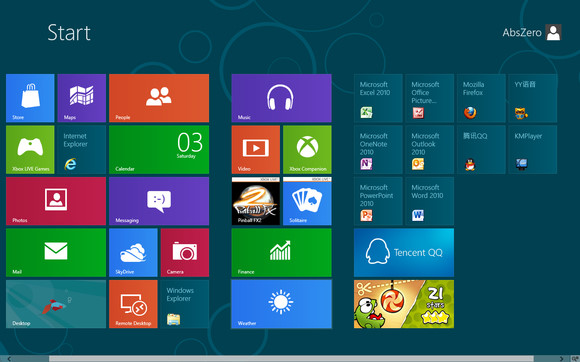
Task: Launch Windows Explorer tile
Action: tap(185, 304)
